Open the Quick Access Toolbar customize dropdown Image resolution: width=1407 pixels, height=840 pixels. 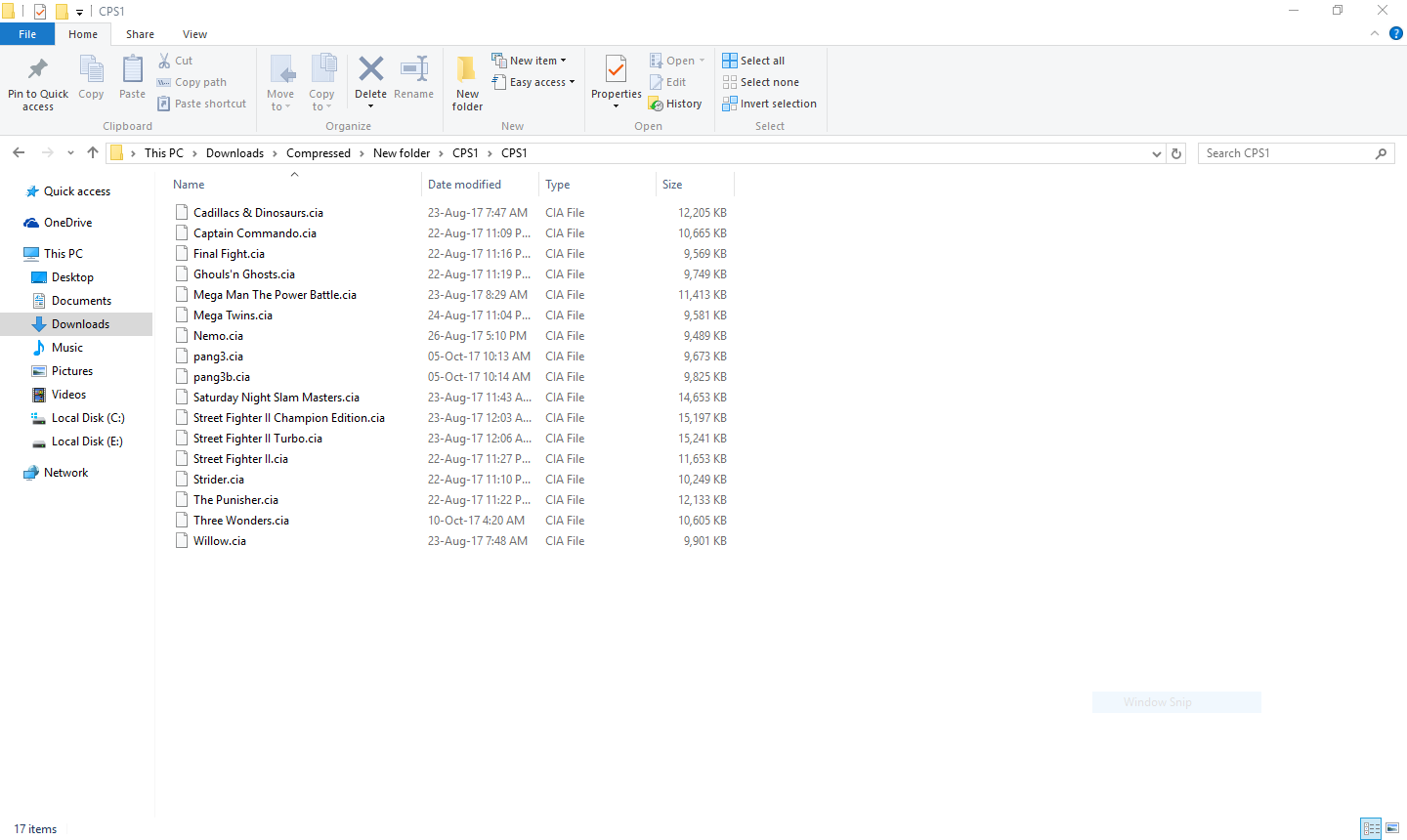(79, 12)
